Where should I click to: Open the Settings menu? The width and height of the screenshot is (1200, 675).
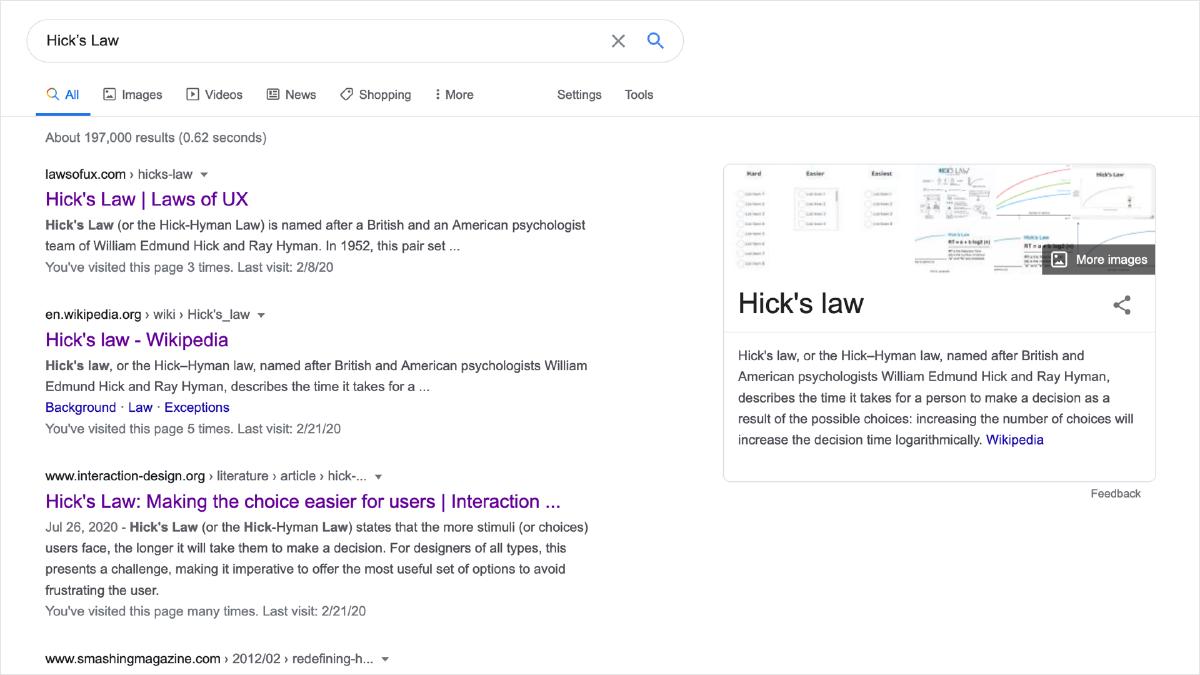(x=579, y=95)
